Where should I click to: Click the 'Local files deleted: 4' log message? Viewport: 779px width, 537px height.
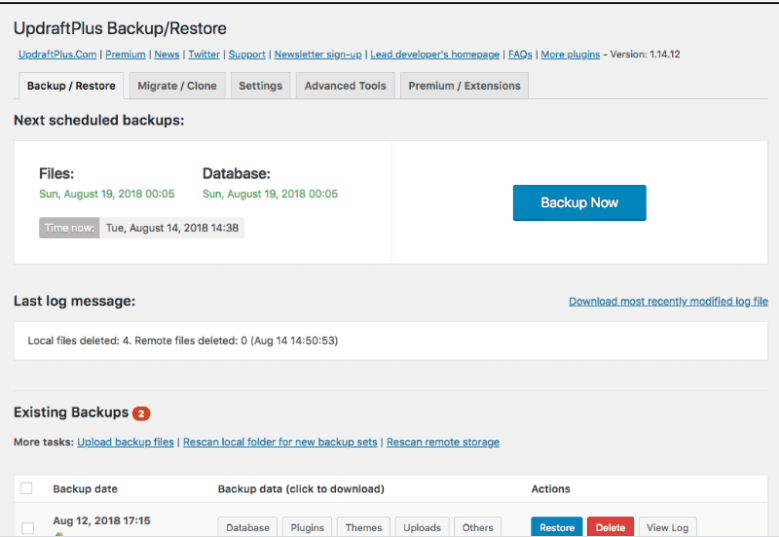183,341
